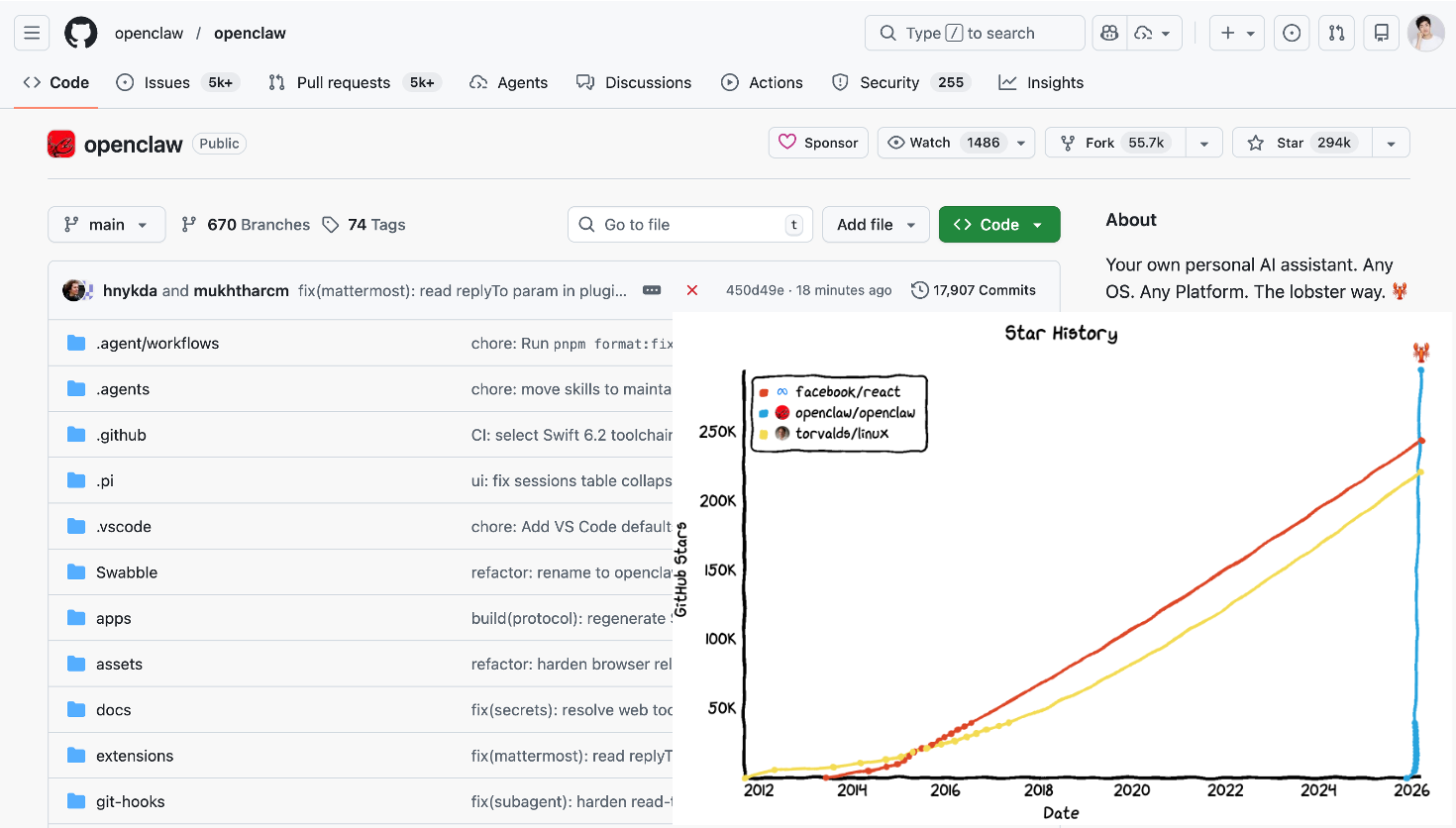The height and width of the screenshot is (828, 1456).
Task: Open the Copilot chat icon
Action: point(1109,33)
